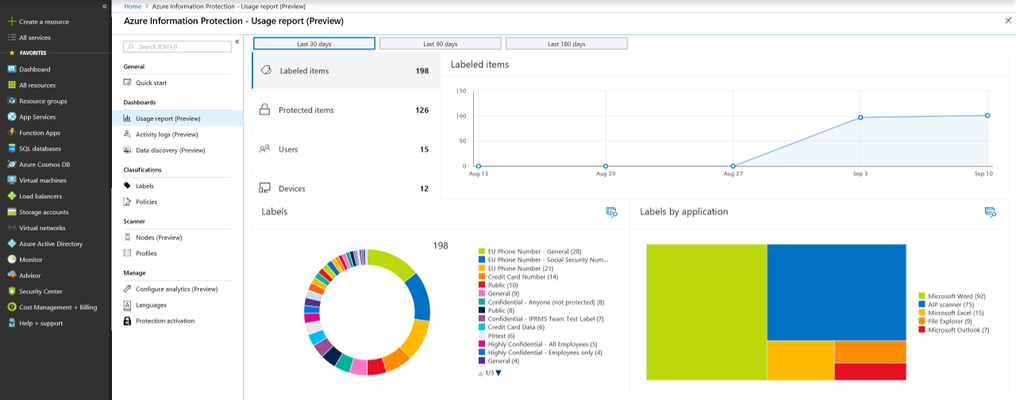Click the Sep 10 data point on chart
The image size is (1016, 400).
(x=987, y=115)
